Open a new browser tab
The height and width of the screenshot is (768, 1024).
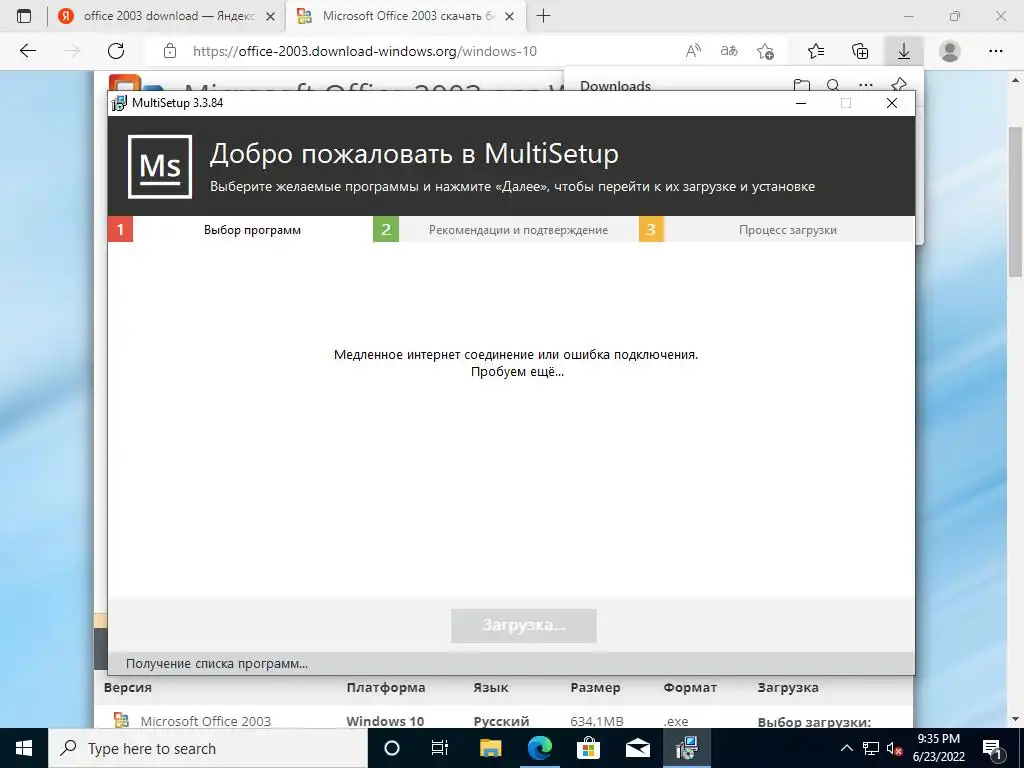coord(543,16)
